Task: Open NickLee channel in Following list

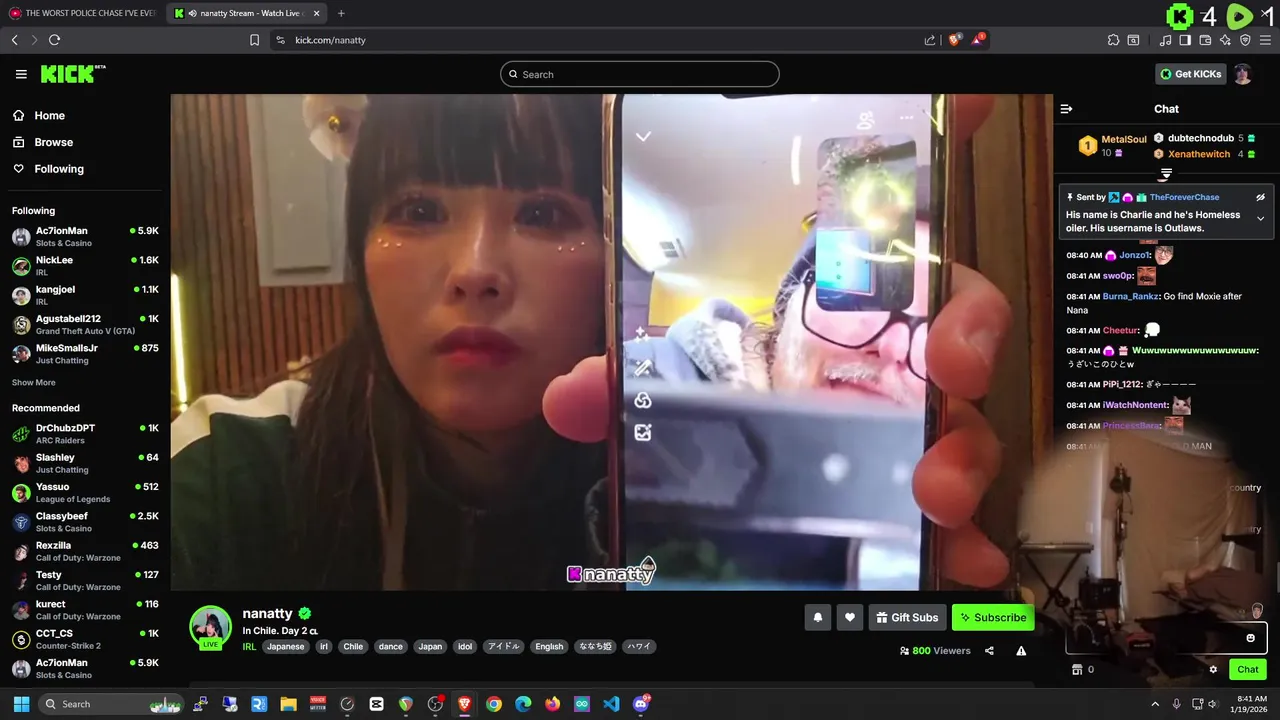Action: 85,265
